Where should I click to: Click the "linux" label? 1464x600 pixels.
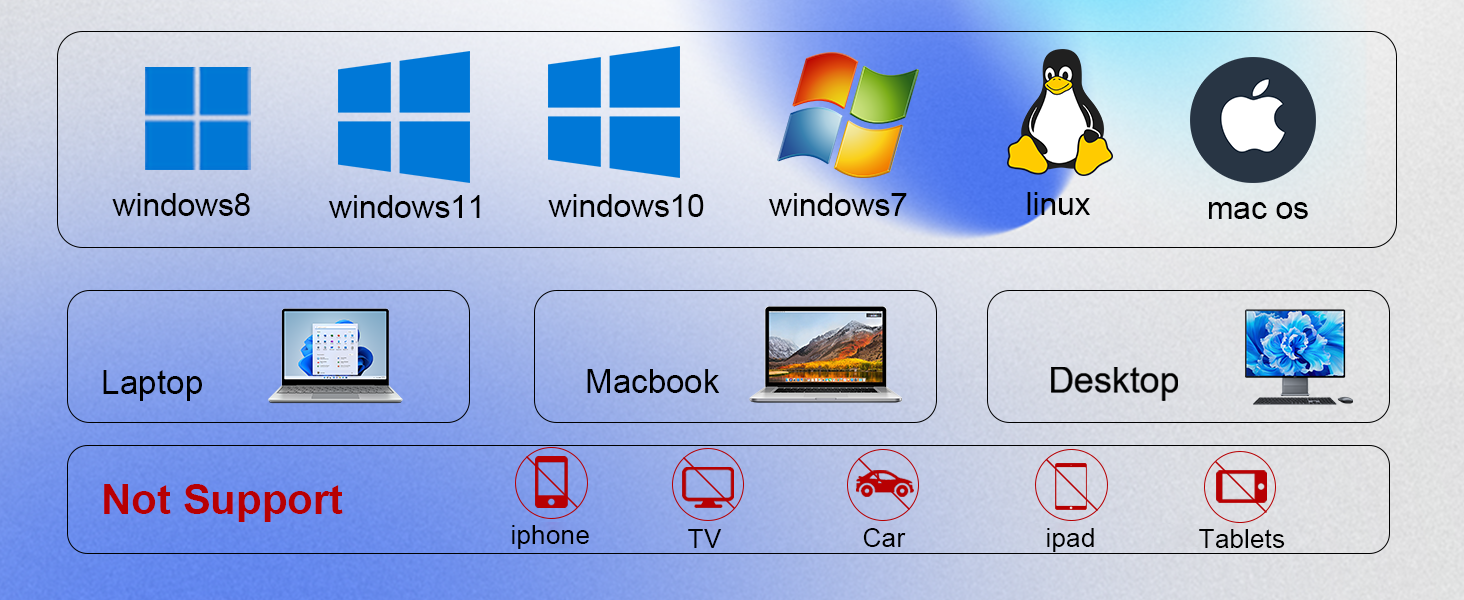coord(1058,204)
